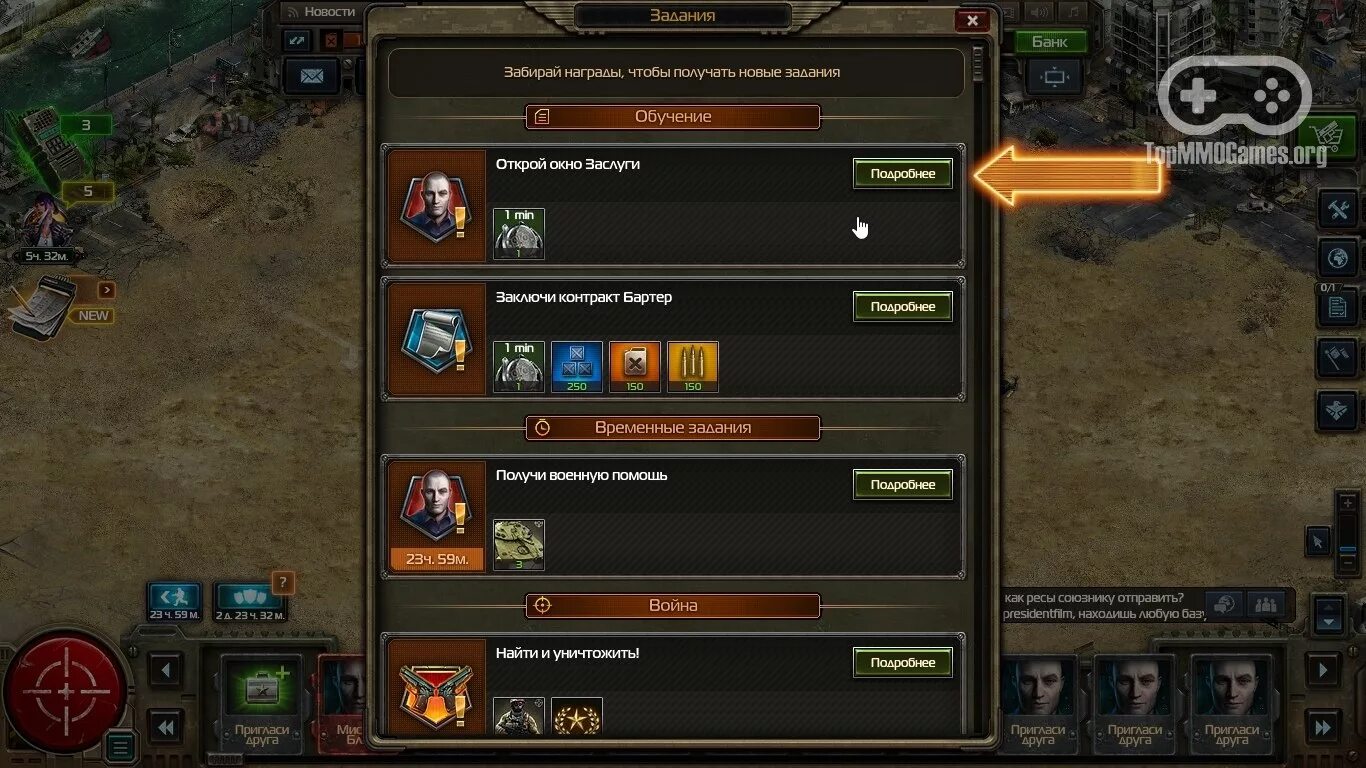Open the green Банк button
This screenshot has height=768, width=1366.
[1050, 42]
